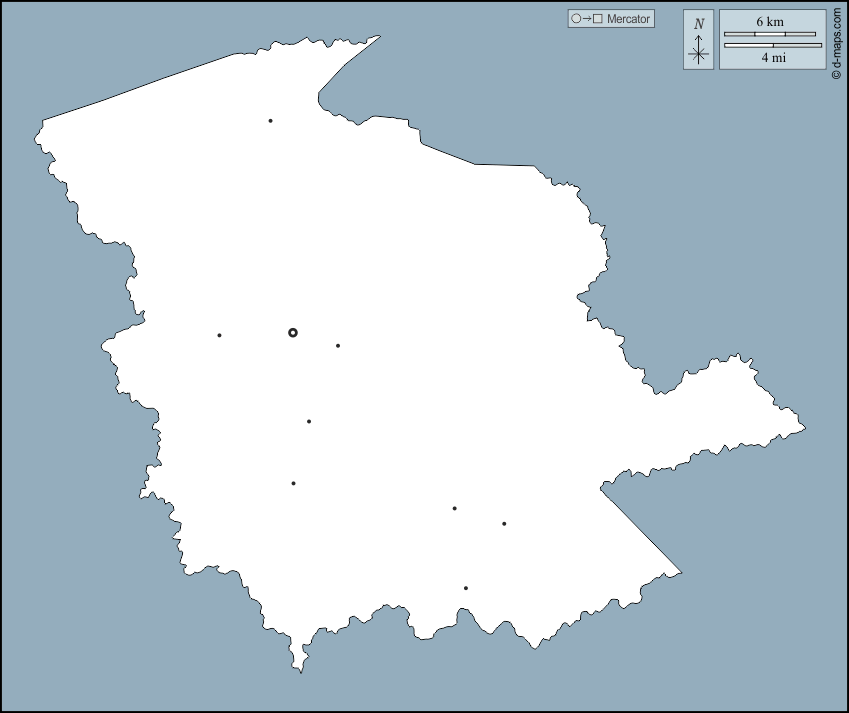
Task: Click the square symbol in the Mercator box
Action: 597,19
